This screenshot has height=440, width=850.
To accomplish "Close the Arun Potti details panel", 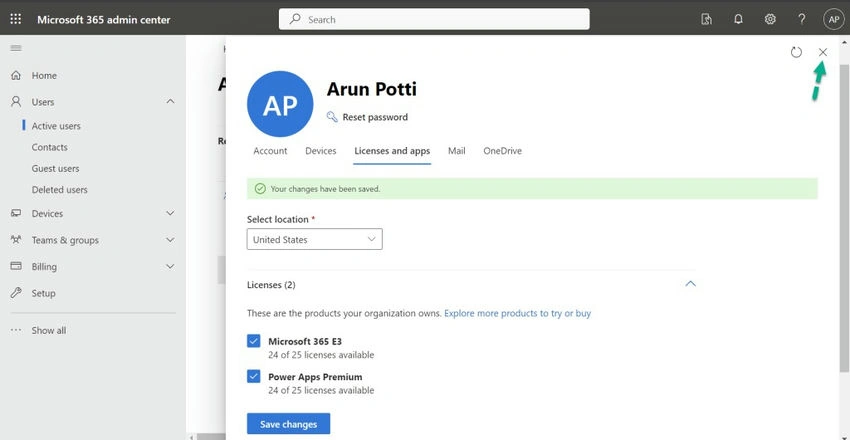I will click(823, 52).
